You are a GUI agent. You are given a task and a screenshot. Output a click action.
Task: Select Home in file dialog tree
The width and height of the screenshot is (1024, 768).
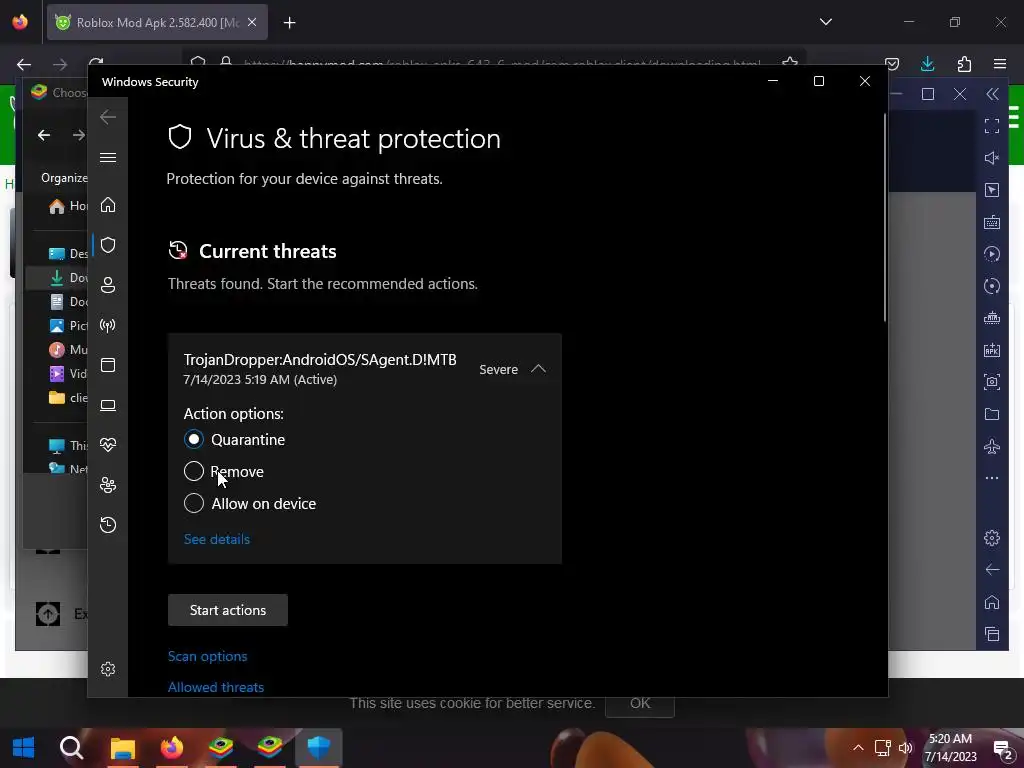67,206
